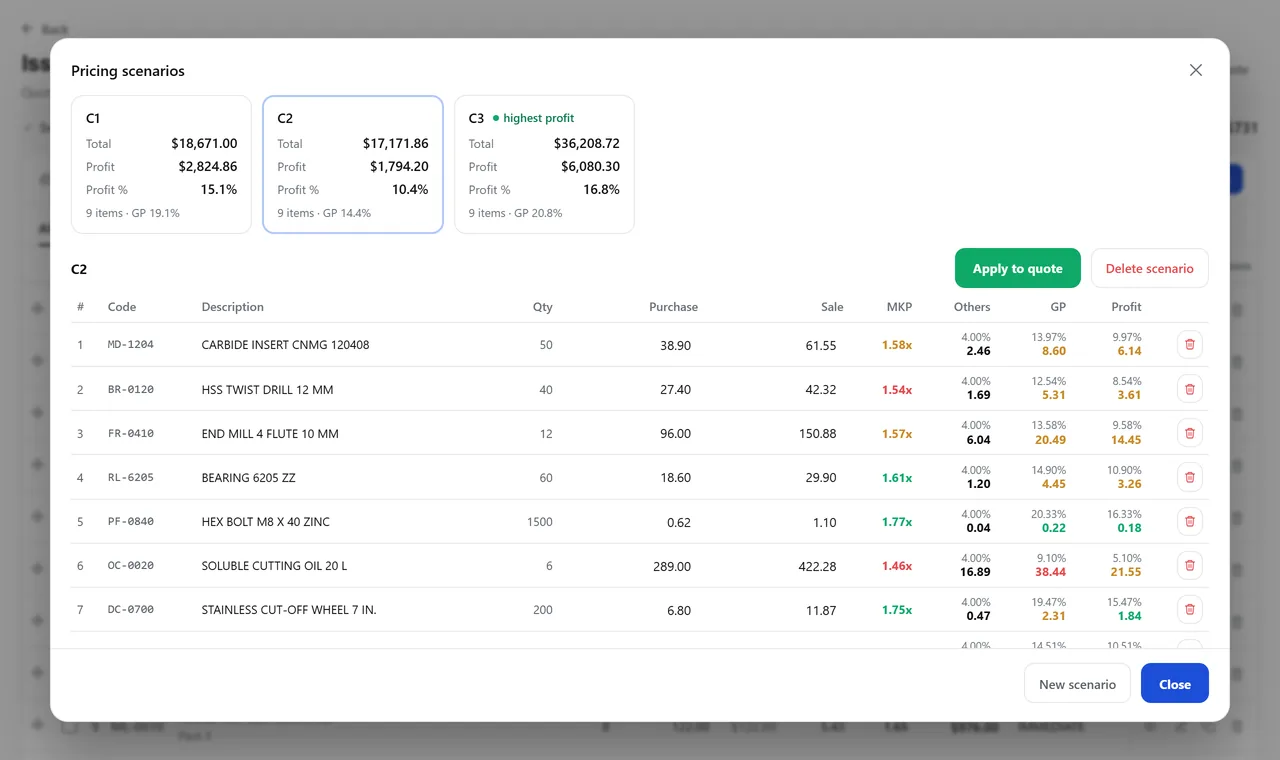Click code OC-0020
Image resolution: width=1280 pixels, height=760 pixels.
(131, 565)
